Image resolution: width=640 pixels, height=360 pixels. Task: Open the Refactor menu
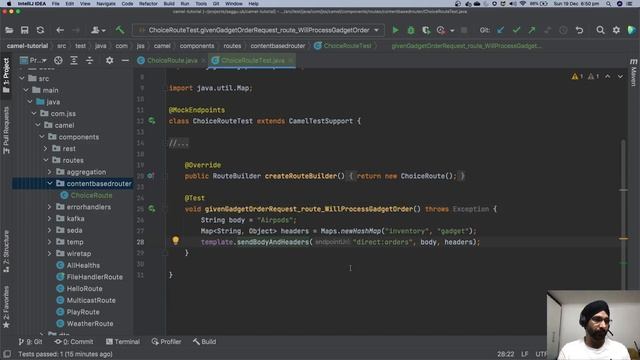pyautogui.click(x=148, y=4)
